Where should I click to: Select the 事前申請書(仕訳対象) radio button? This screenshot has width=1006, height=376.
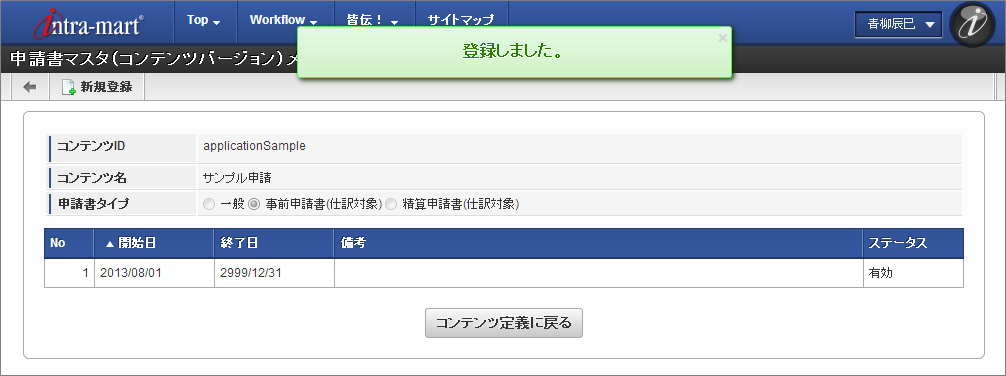pyautogui.click(x=254, y=205)
